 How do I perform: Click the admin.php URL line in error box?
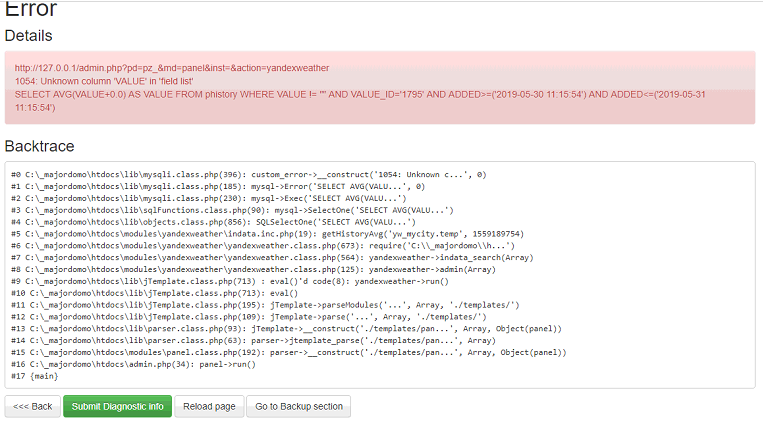172,68
